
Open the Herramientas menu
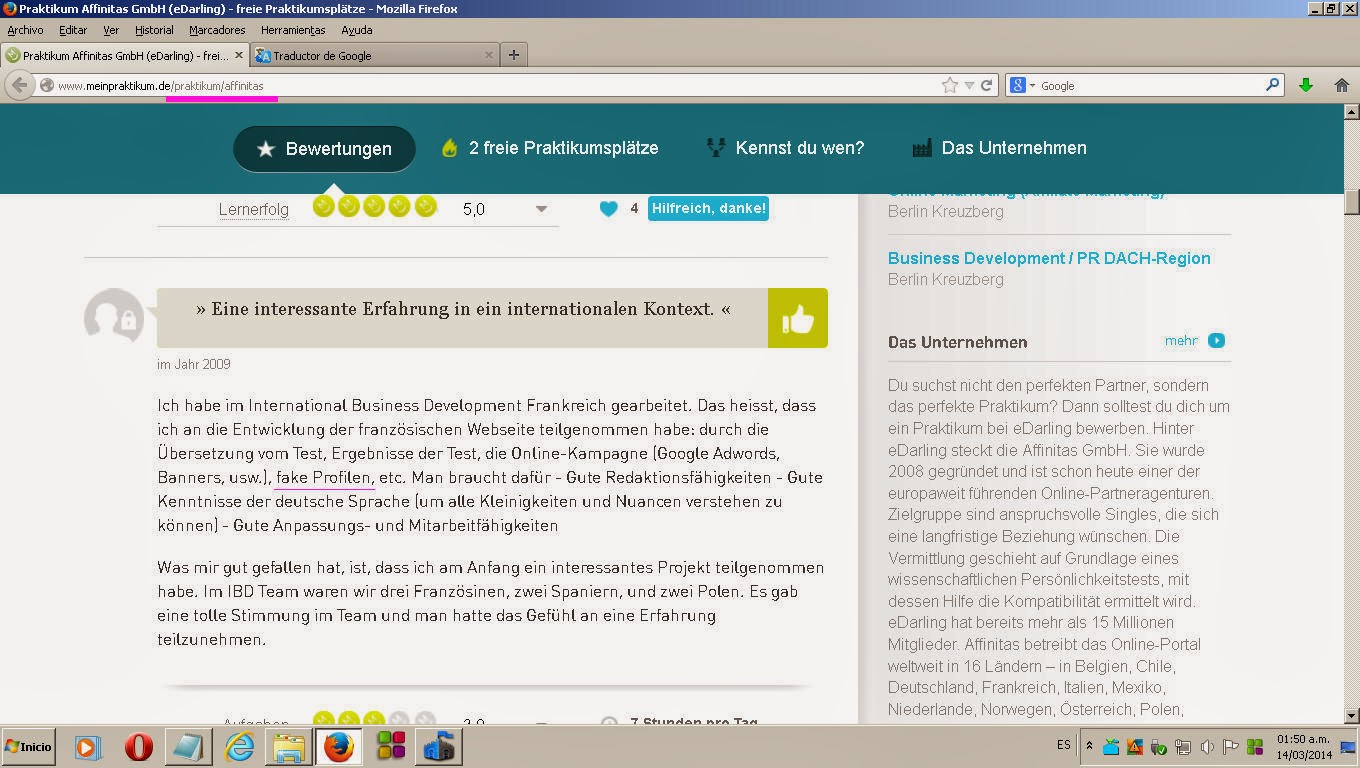(293, 30)
